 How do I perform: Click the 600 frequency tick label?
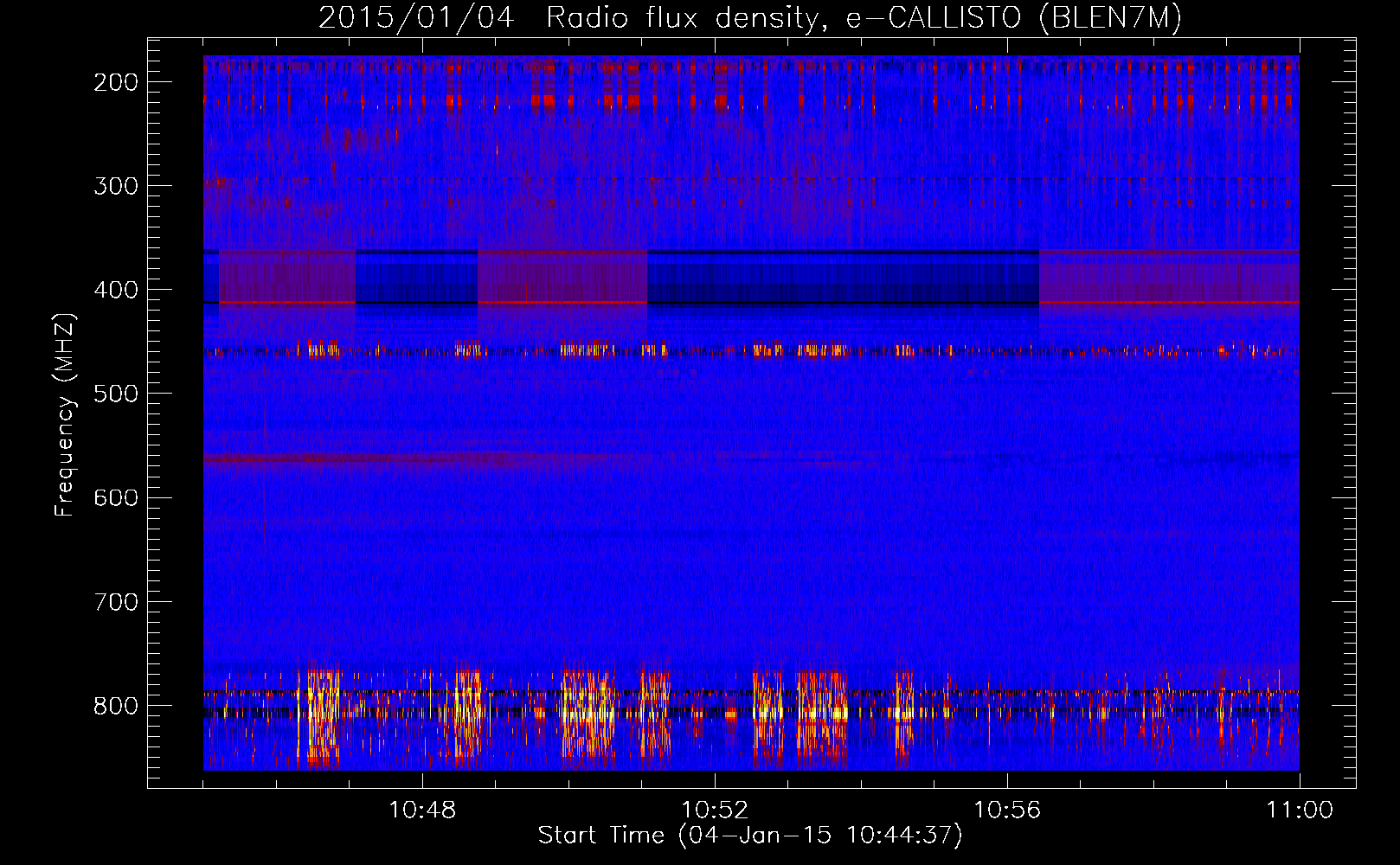(x=116, y=497)
